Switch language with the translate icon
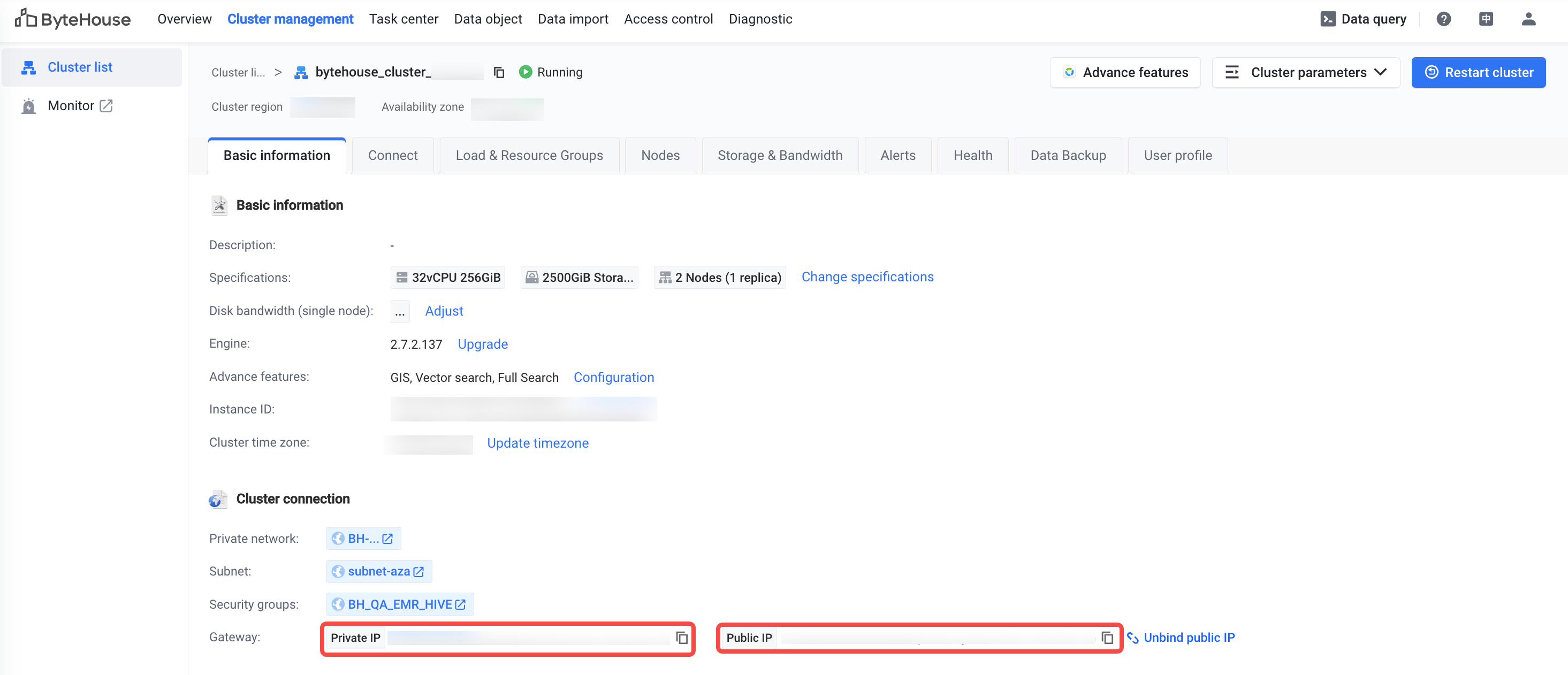This screenshot has width=1568, height=675. [x=1485, y=19]
